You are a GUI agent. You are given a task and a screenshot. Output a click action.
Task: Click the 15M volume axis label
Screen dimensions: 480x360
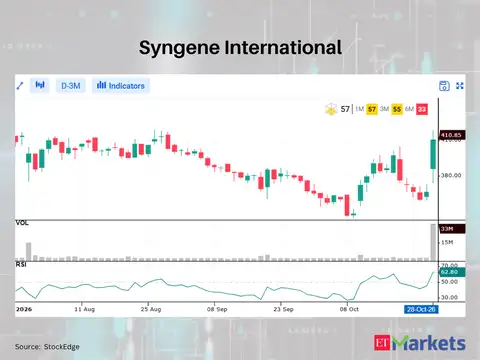pyautogui.click(x=447, y=242)
